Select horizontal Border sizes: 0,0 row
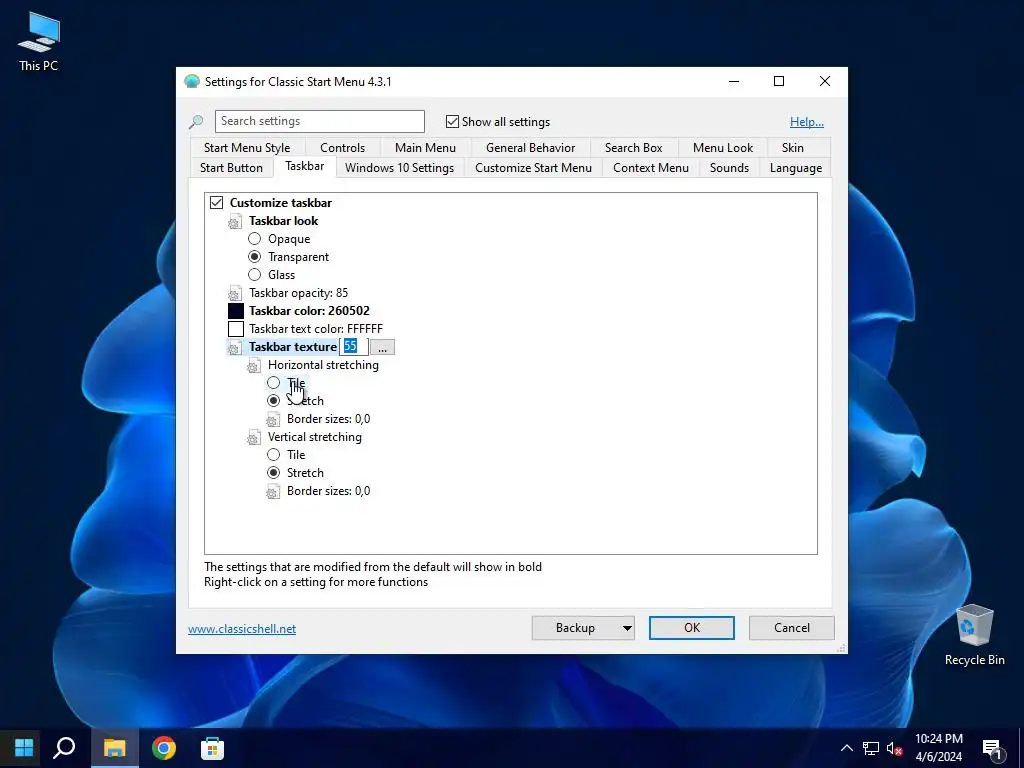 [x=328, y=419]
